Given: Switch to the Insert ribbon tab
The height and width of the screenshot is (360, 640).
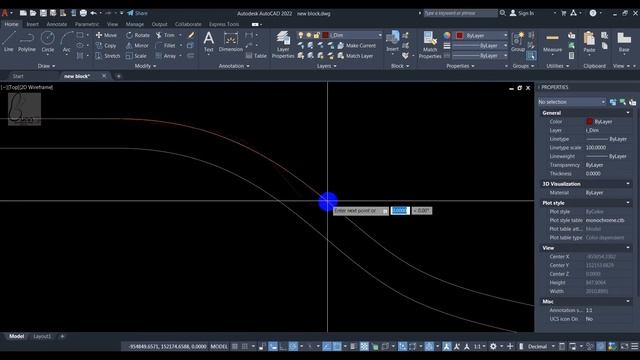Looking at the screenshot, I should (x=32, y=24).
